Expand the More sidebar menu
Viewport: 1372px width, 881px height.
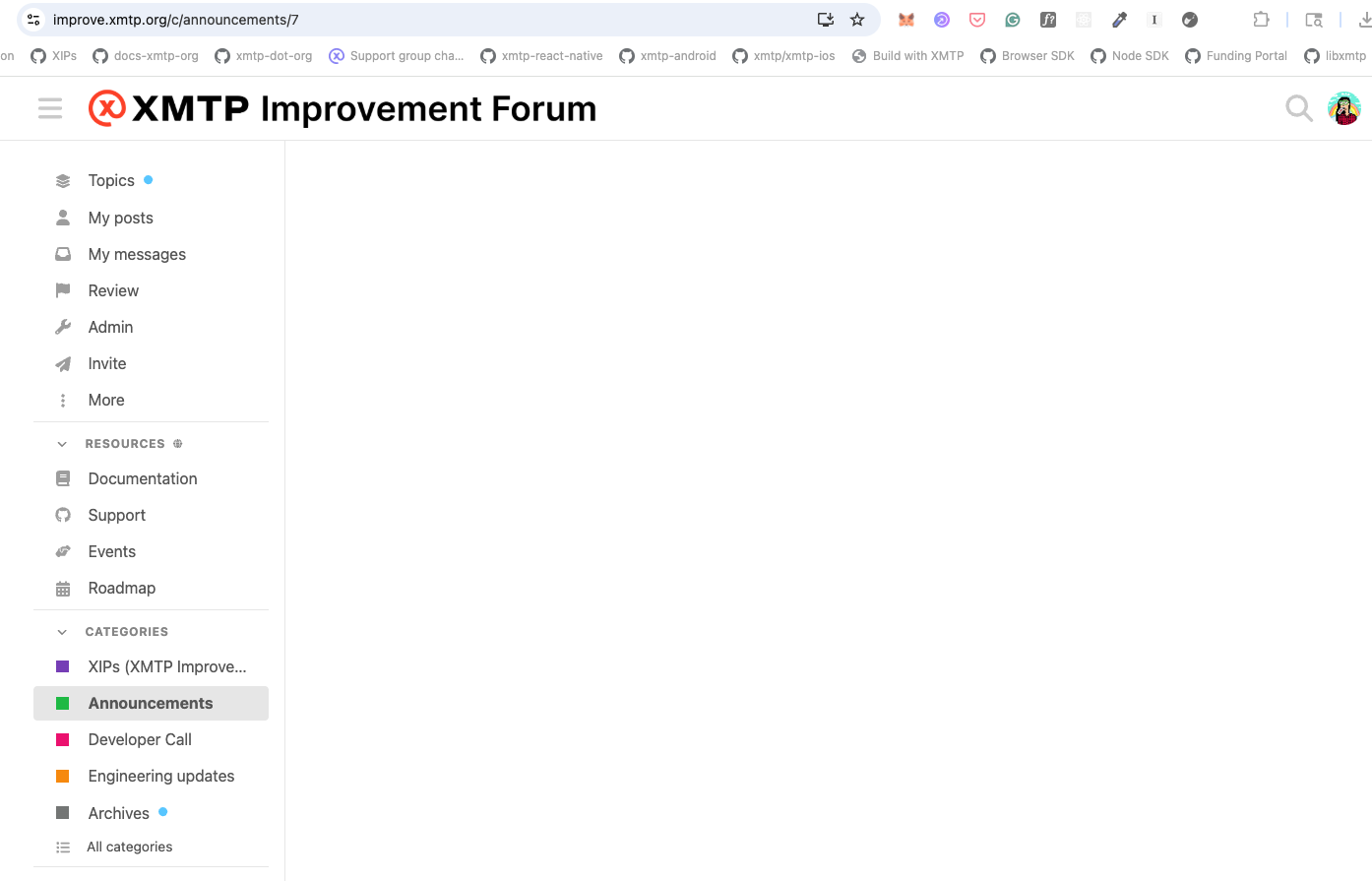(x=106, y=401)
